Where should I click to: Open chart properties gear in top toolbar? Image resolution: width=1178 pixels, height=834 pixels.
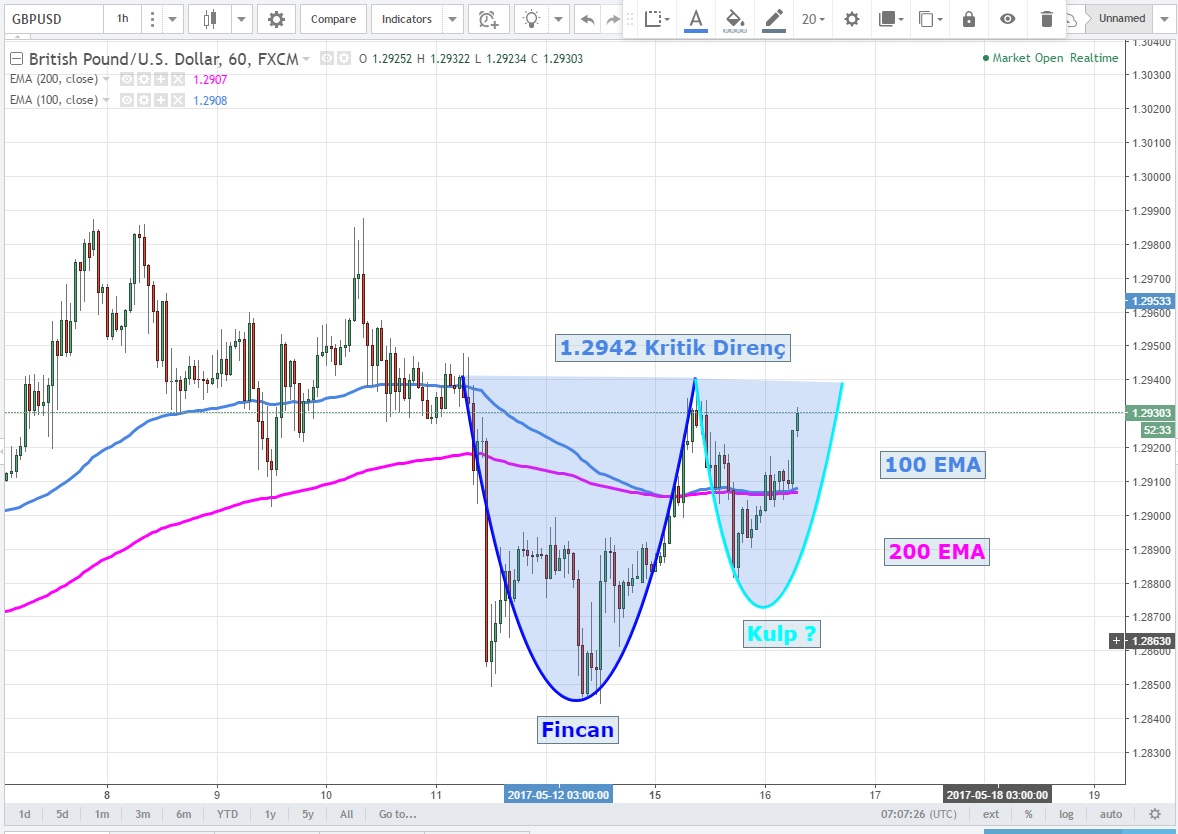276,19
